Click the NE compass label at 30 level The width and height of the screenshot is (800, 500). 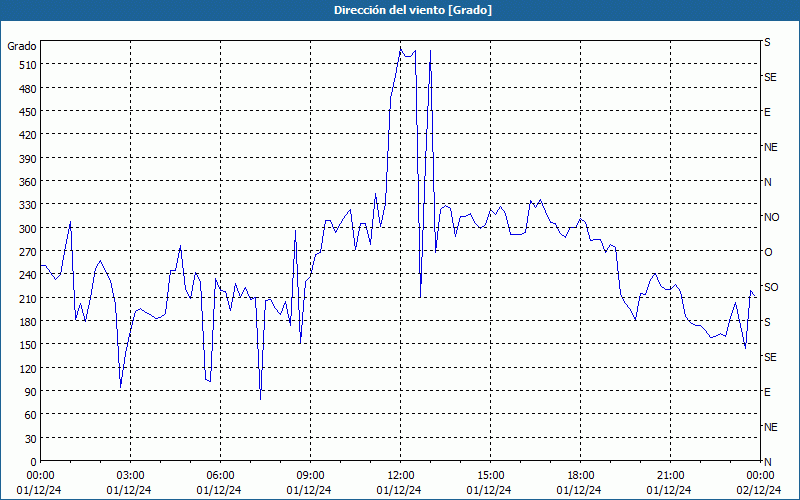click(771, 427)
